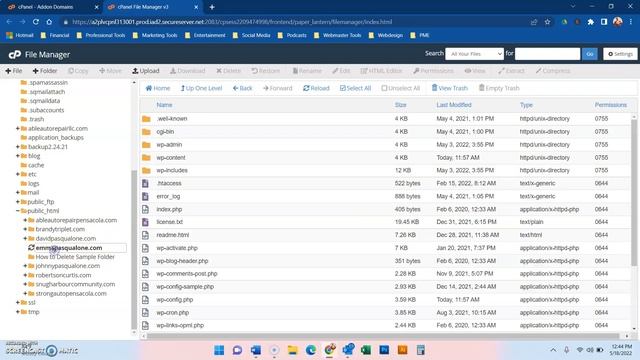Collapse the public_html tree folder
640x360 pixels.
click(x=18, y=211)
